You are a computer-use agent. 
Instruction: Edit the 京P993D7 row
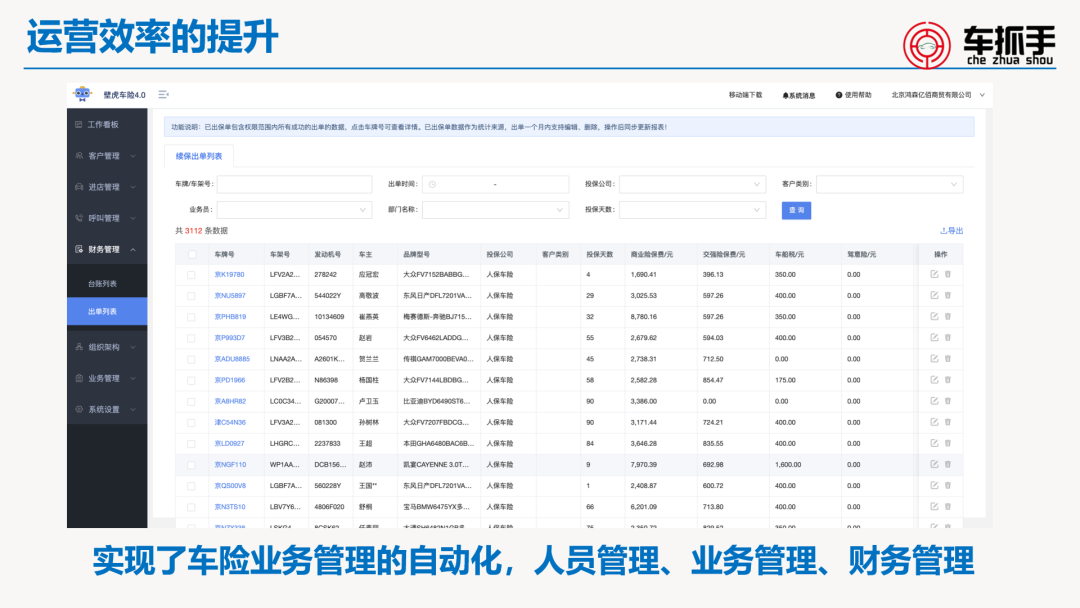coord(934,337)
